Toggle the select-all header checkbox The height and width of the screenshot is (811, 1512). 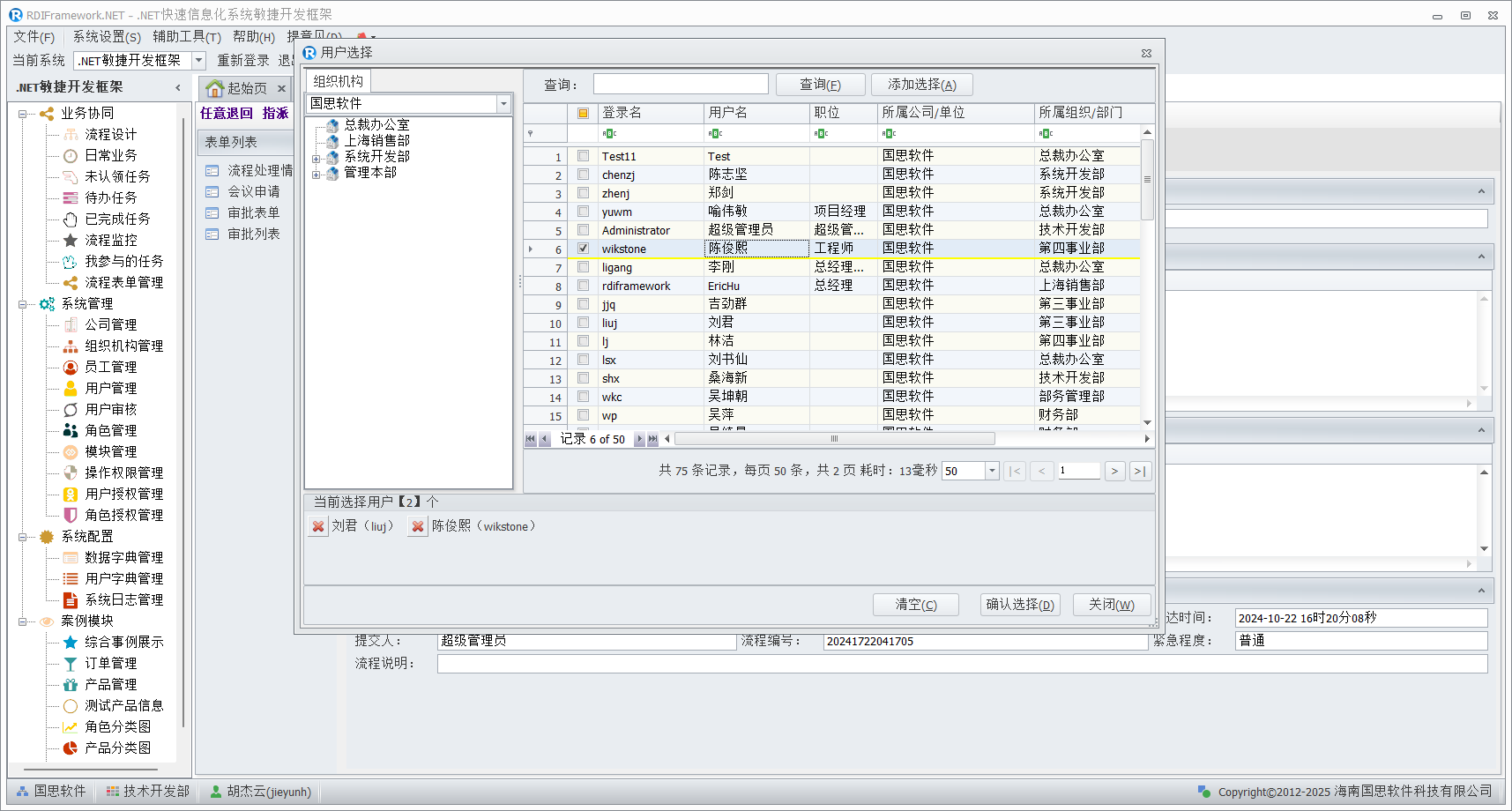[583, 113]
